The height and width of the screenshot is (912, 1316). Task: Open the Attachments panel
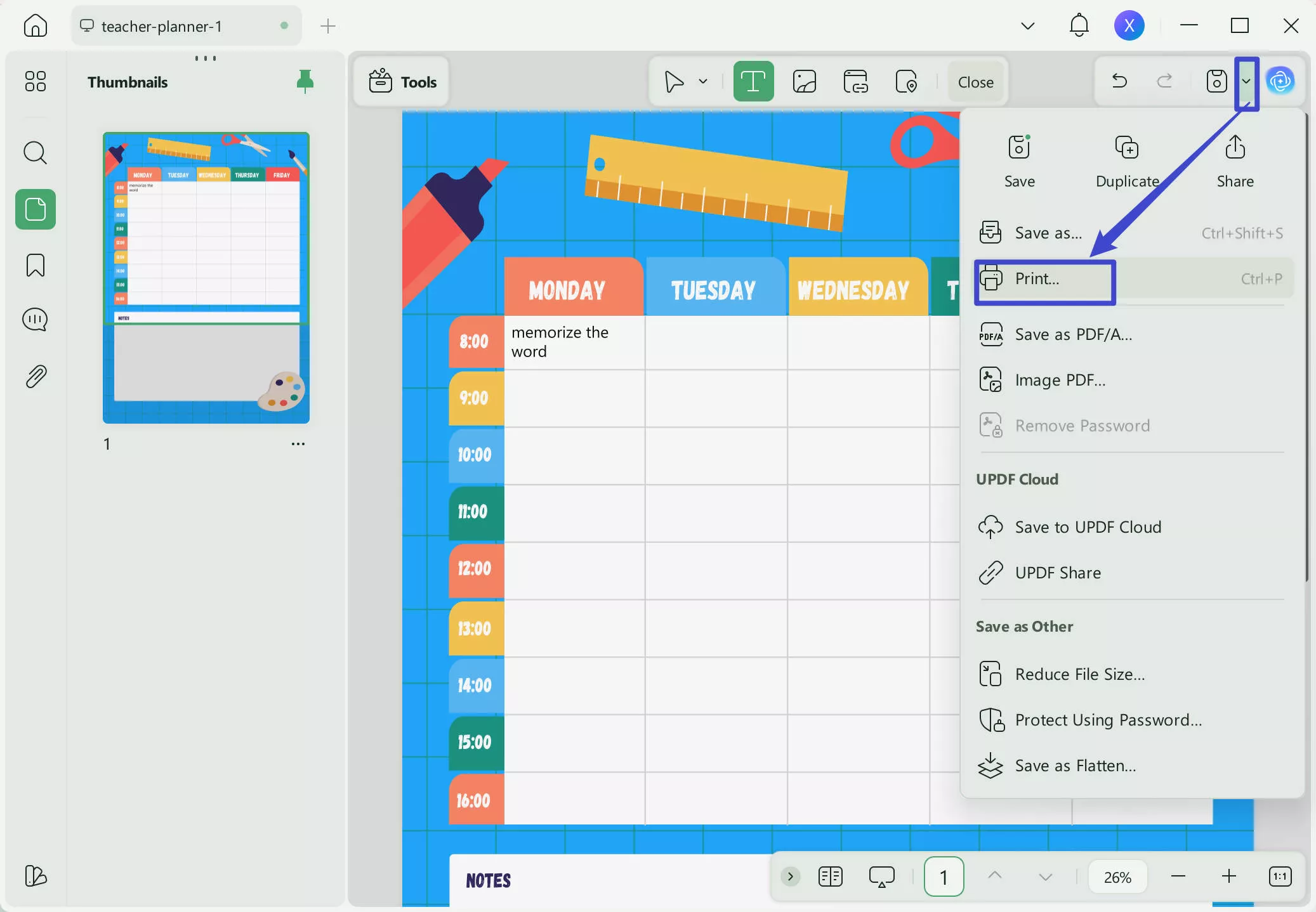[36, 375]
